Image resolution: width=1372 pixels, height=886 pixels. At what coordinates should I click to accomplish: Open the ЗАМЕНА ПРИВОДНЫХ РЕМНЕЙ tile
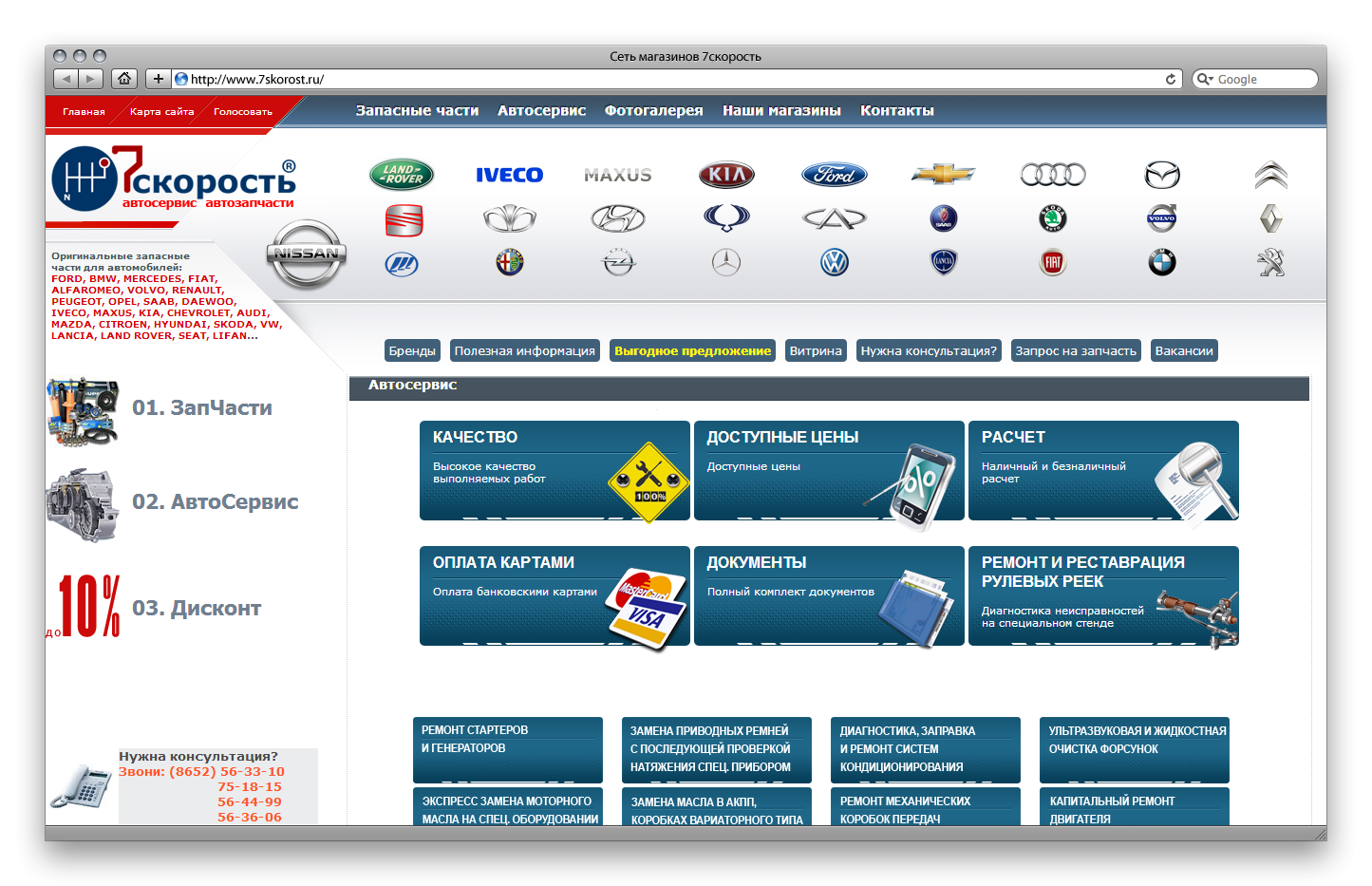click(x=717, y=750)
